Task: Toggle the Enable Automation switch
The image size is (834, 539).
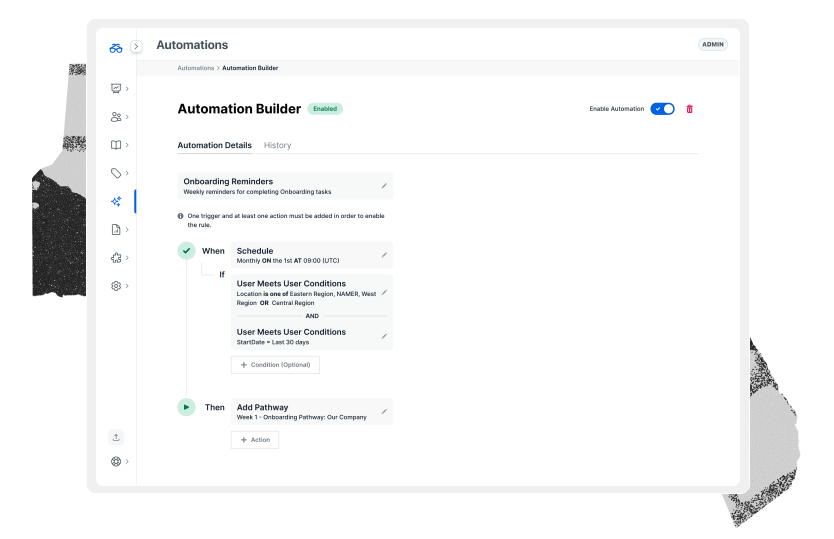Action: coord(662,109)
